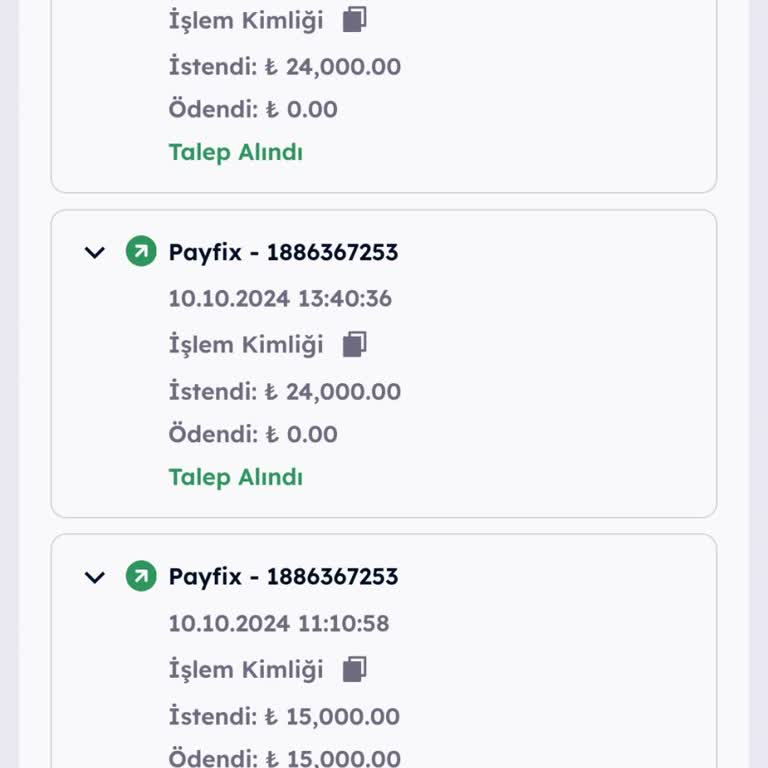Viewport: 768px width, 768px height.
Task: Copy İşlem Kimliği in the topmost partially visible card
Action: click(x=355, y=19)
